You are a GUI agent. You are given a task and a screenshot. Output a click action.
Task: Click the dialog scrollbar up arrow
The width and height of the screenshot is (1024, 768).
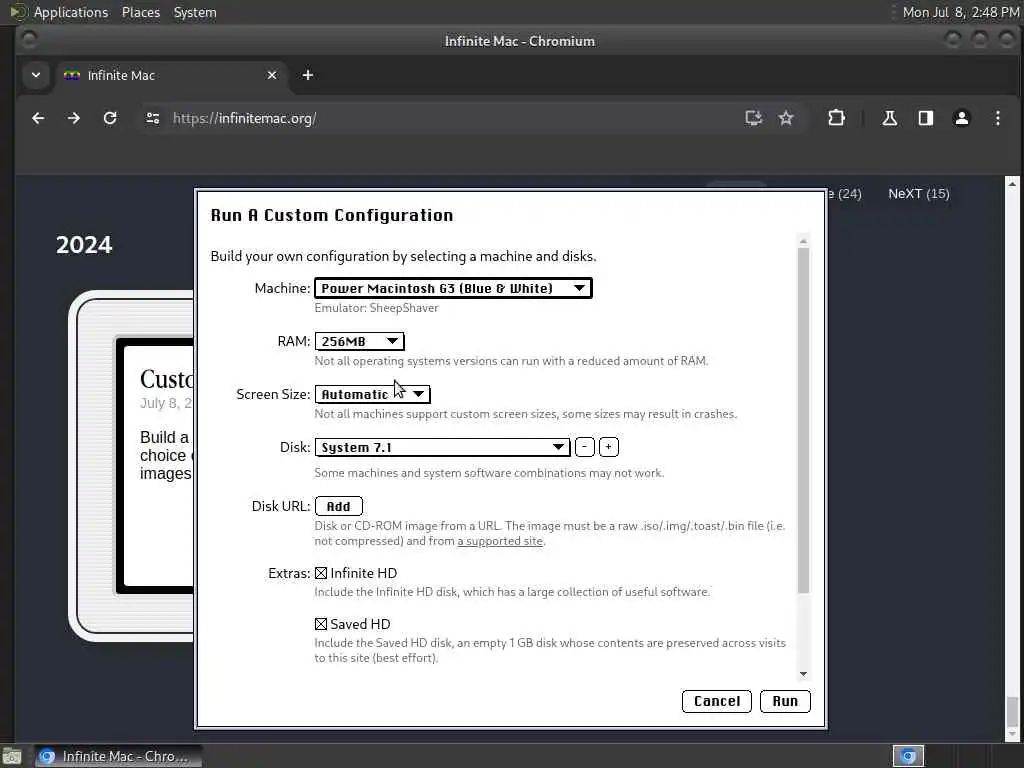click(803, 241)
